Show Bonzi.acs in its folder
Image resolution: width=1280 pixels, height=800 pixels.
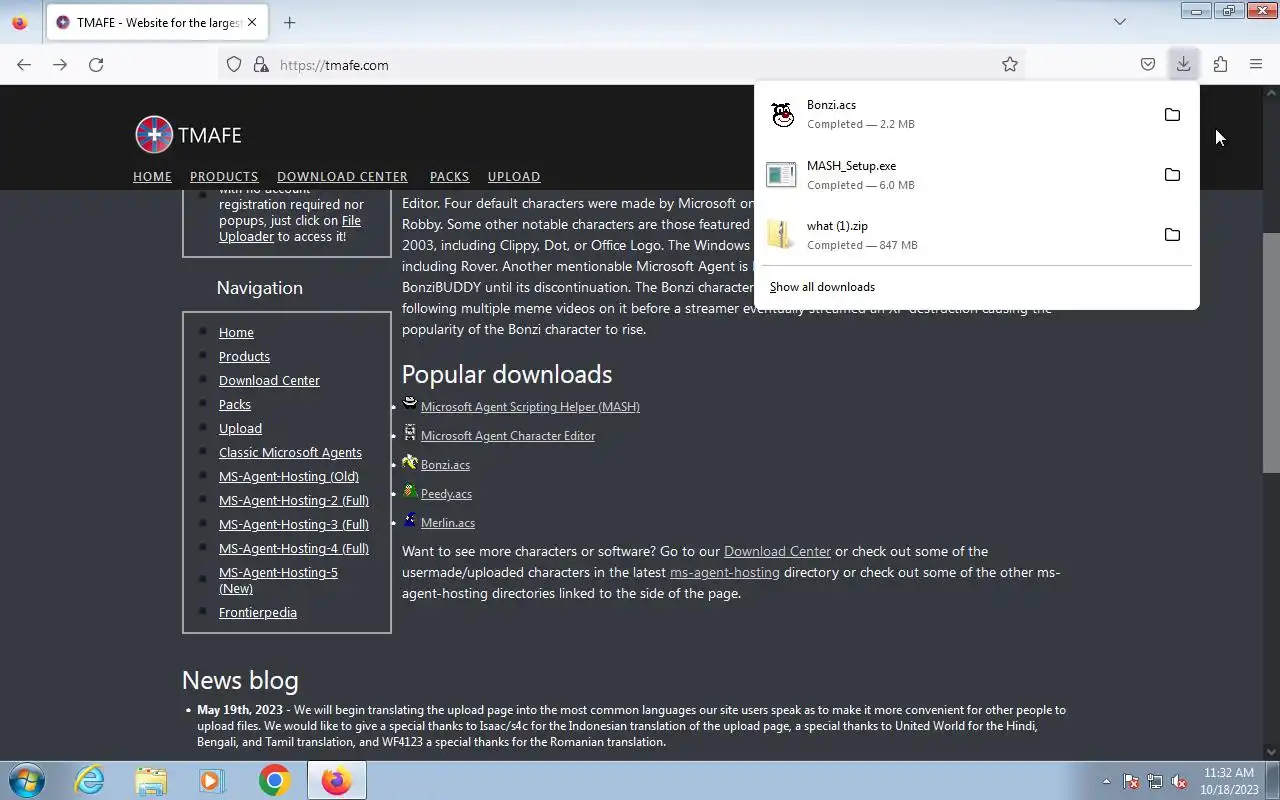point(1172,115)
